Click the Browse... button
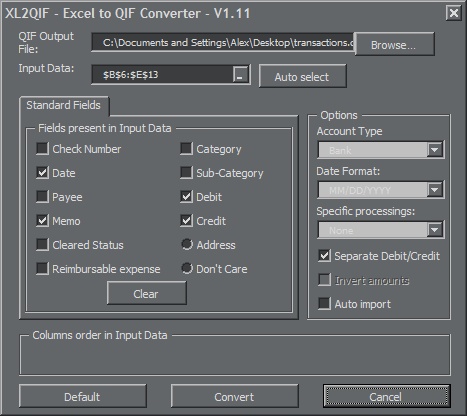 coord(394,45)
